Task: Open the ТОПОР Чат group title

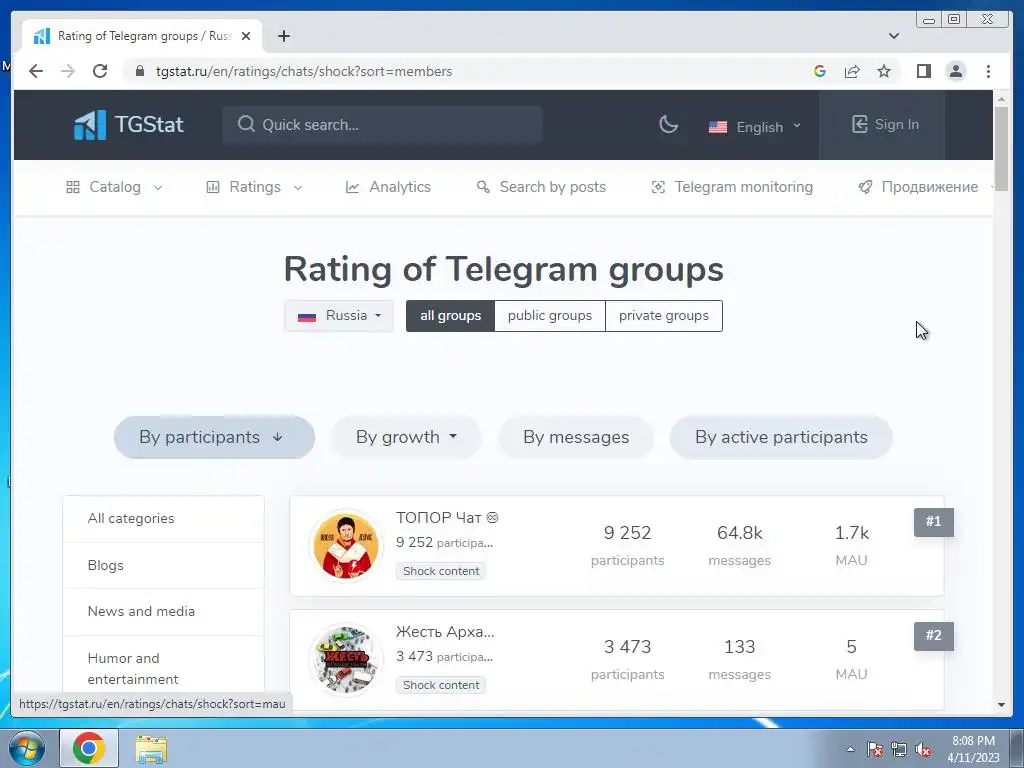Action: [x=447, y=518]
